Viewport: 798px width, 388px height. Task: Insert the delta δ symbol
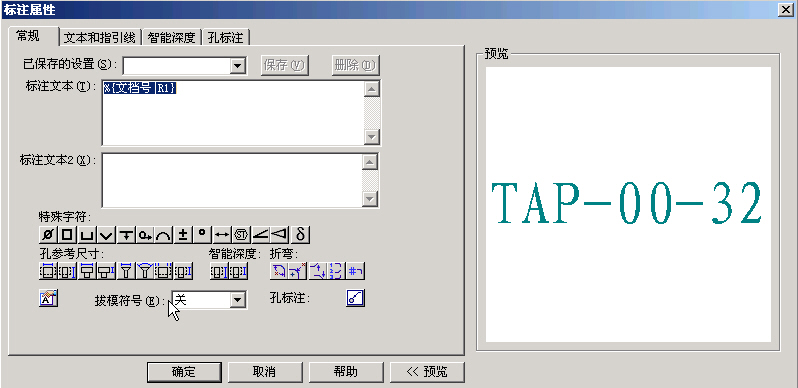click(x=300, y=235)
